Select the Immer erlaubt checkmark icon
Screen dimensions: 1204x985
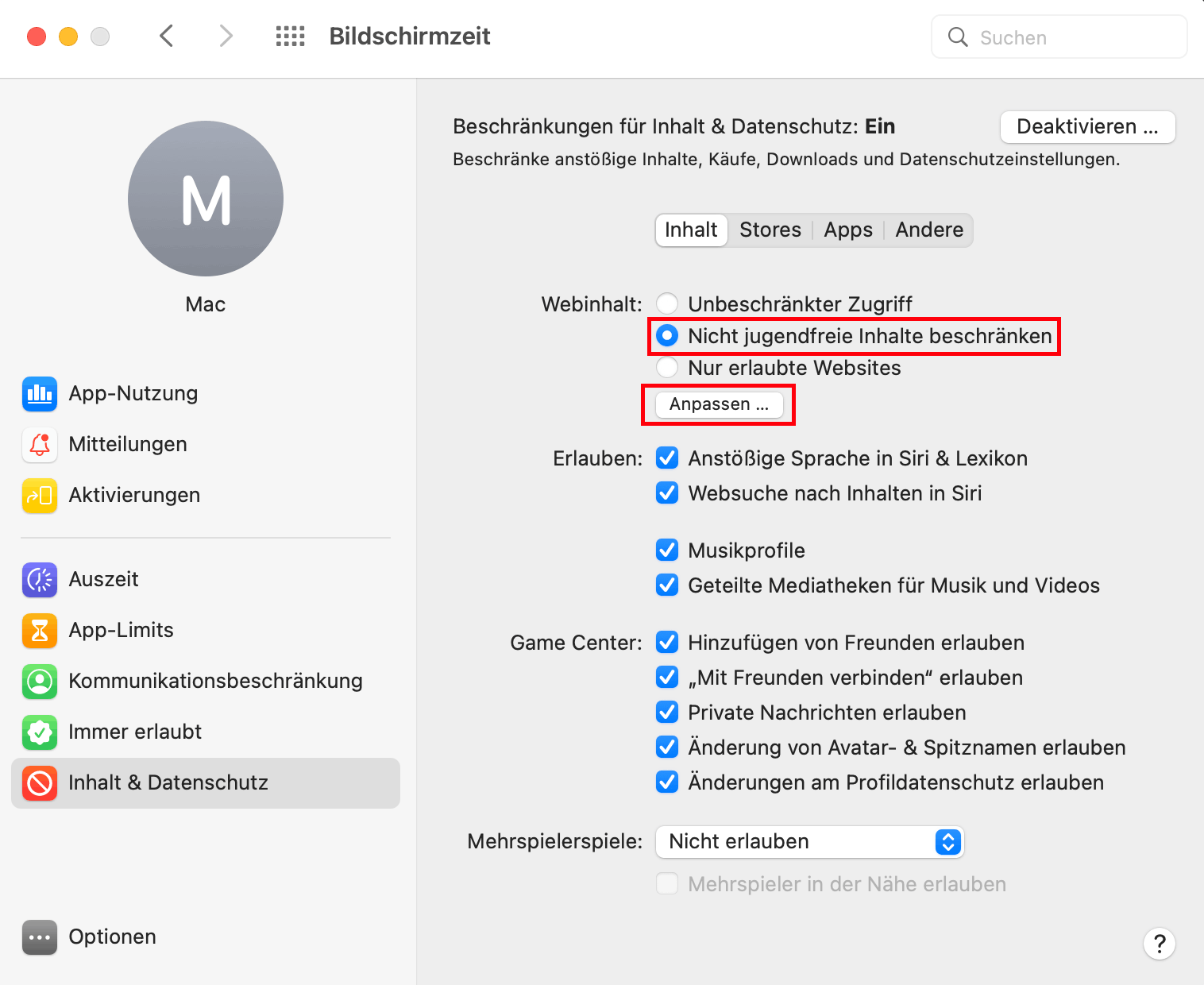(40, 732)
